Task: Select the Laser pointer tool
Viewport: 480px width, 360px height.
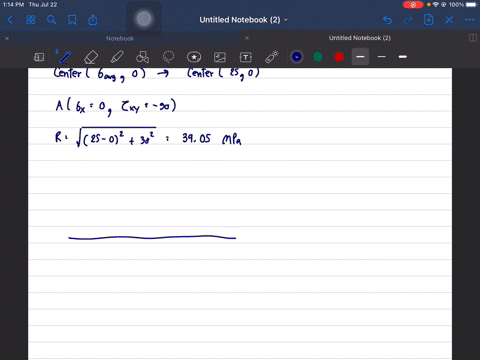Action: coord(272,57)
